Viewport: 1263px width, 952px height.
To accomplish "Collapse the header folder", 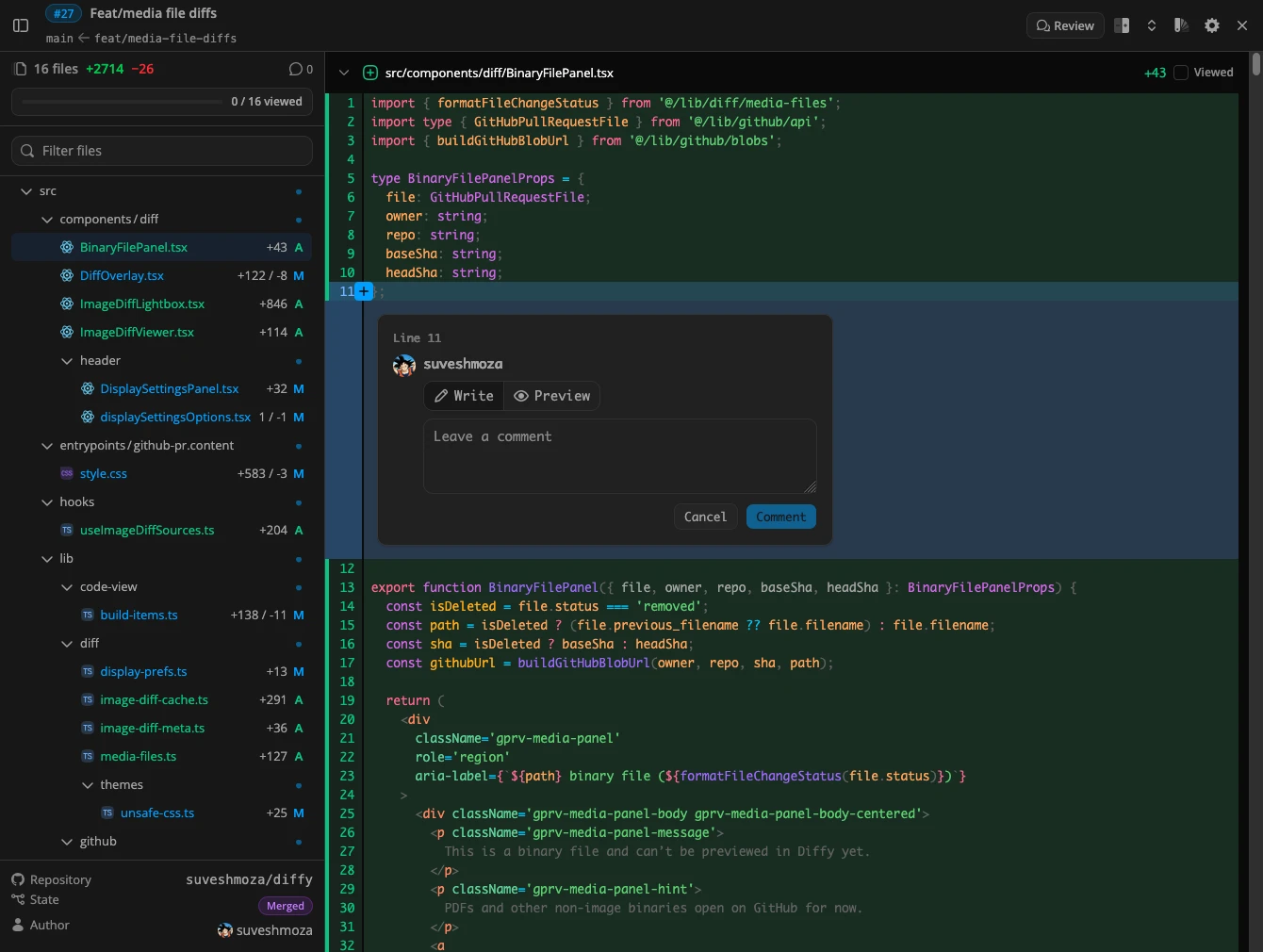I will click(67, 361).
